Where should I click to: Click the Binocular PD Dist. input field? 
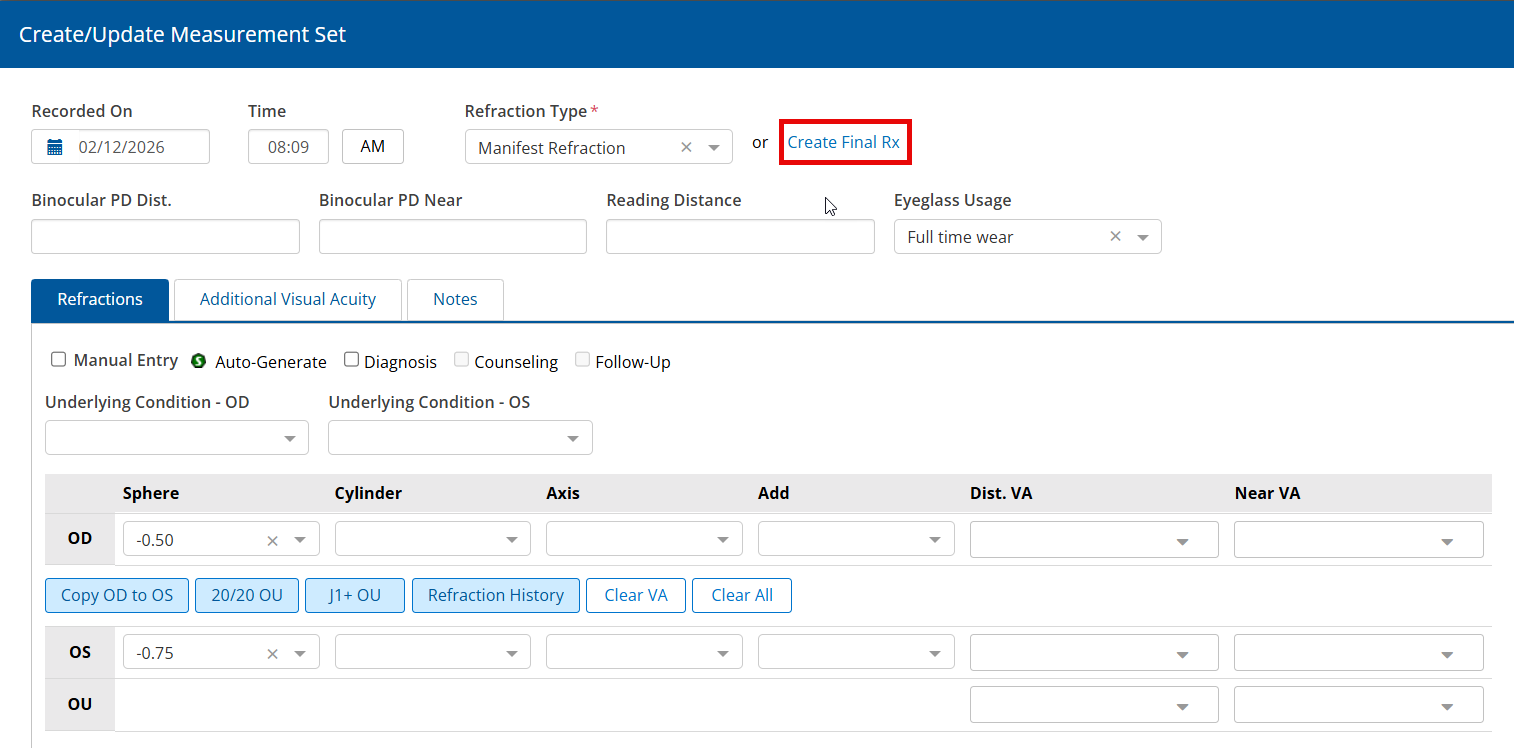click(165, 237)
